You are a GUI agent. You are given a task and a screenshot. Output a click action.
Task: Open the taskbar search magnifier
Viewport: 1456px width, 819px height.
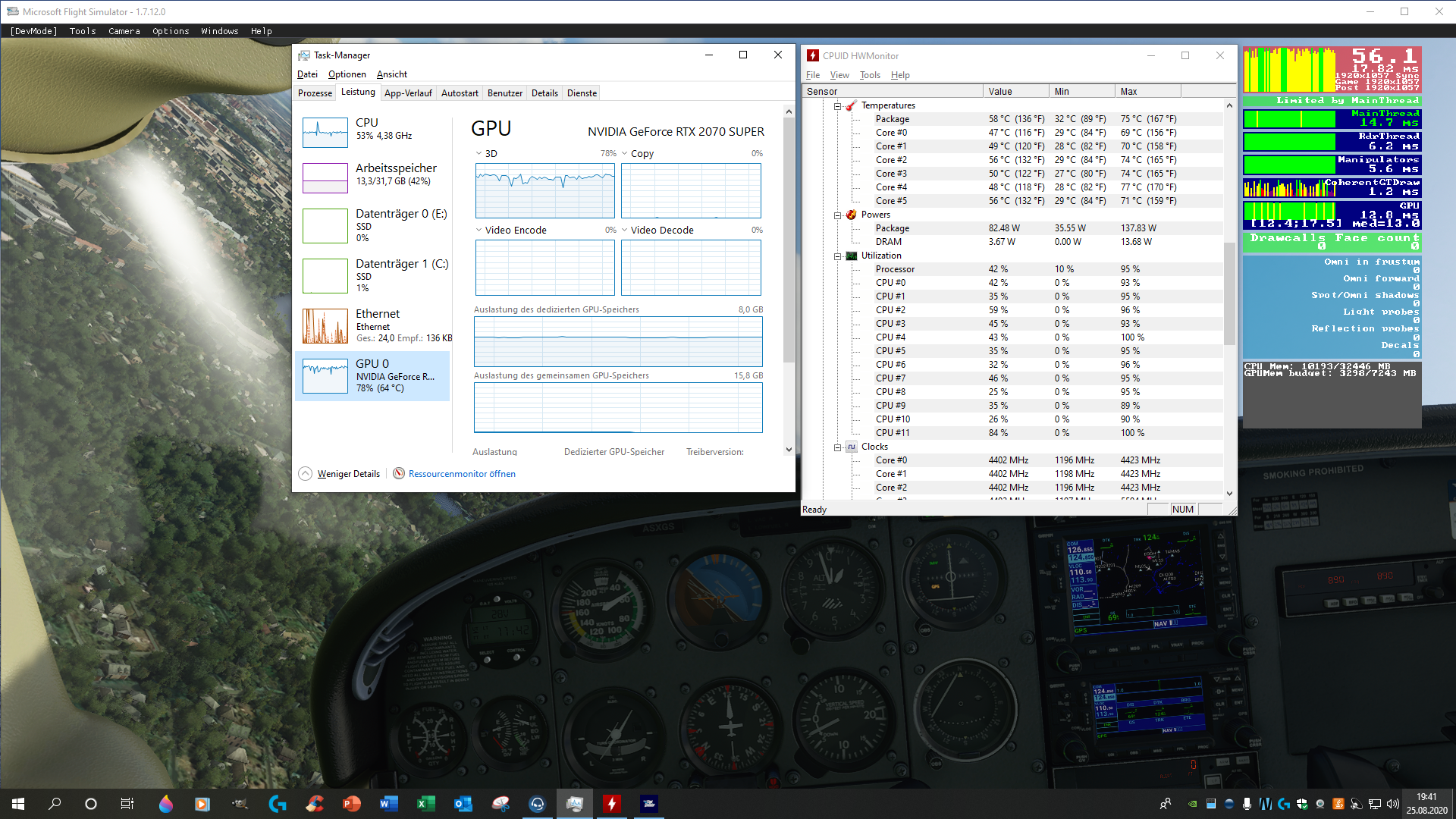(x=55, y=804)
